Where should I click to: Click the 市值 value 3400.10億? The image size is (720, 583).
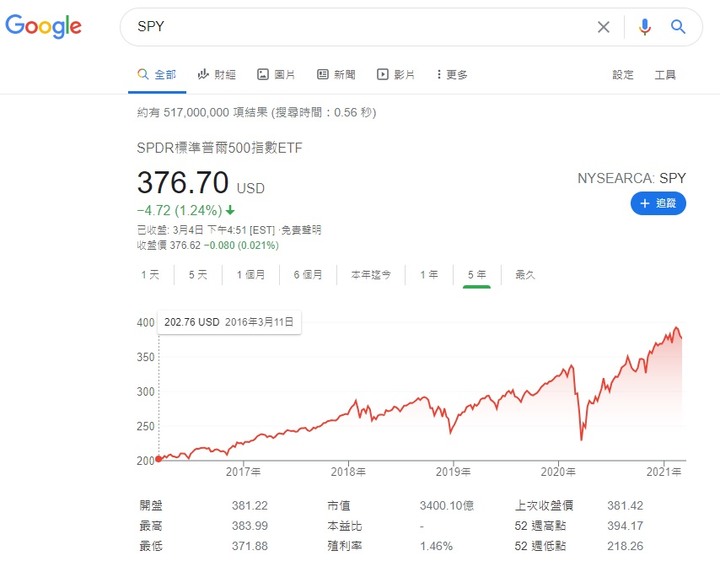click(446, 505)
